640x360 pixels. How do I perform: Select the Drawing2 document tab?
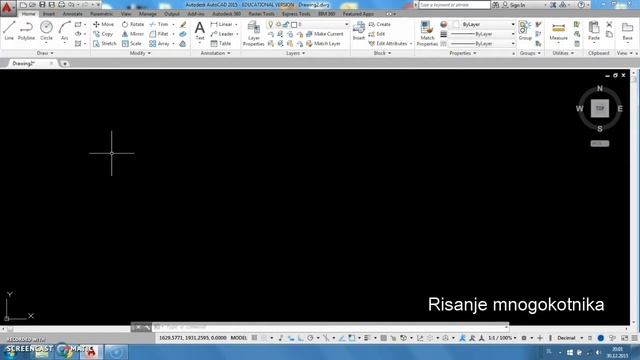pos(29,64)
